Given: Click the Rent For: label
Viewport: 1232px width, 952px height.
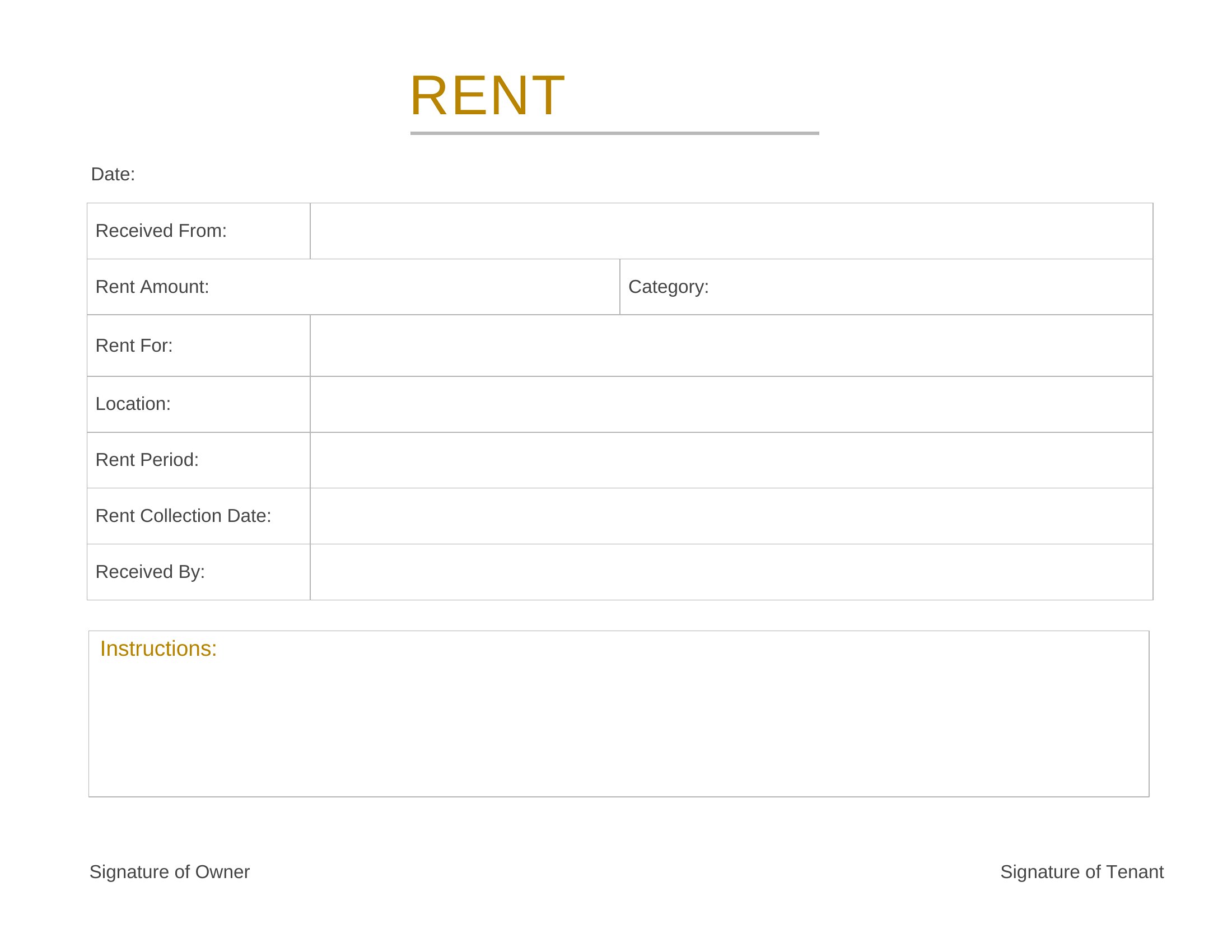Looking at the screenshot, I should tap(134, 346).
